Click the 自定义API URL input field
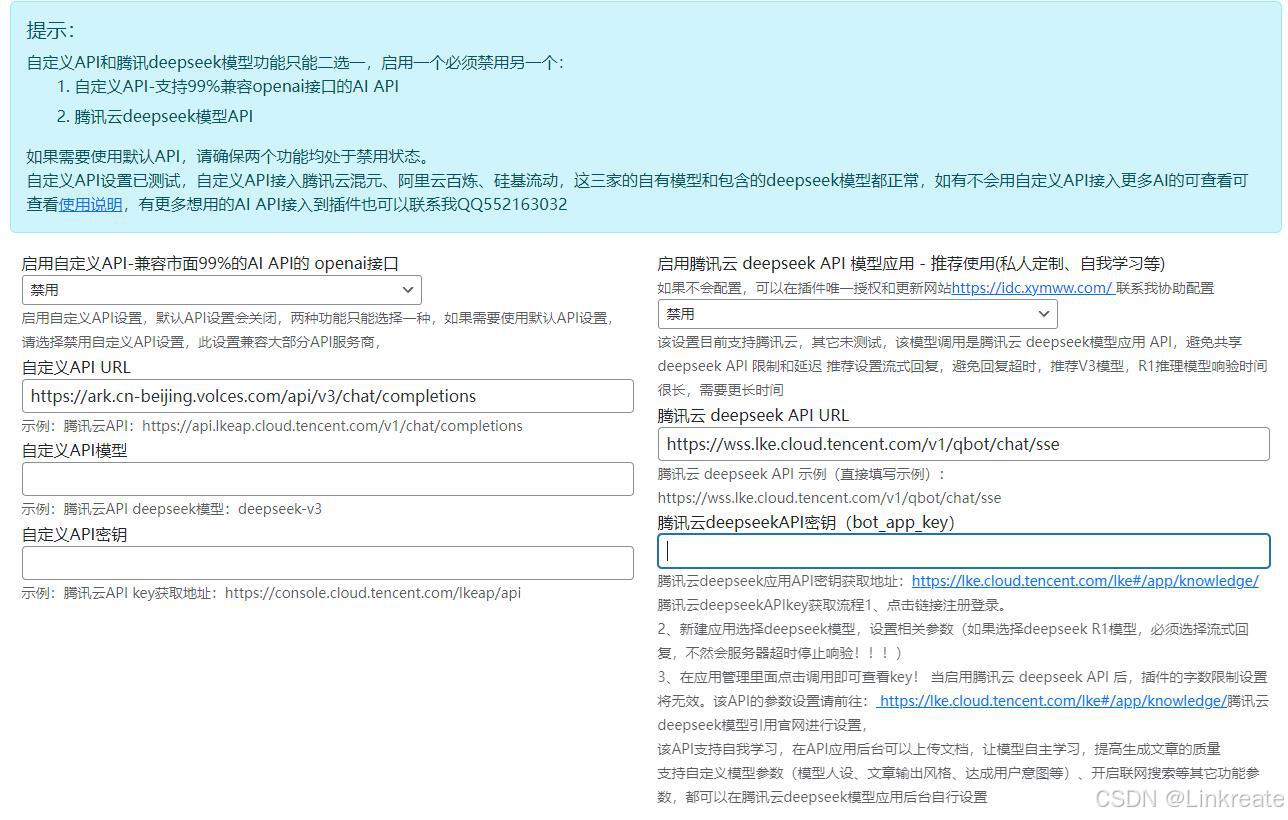Image resolution: width=1288 pixels, height=820 pixels. [328, 396]
